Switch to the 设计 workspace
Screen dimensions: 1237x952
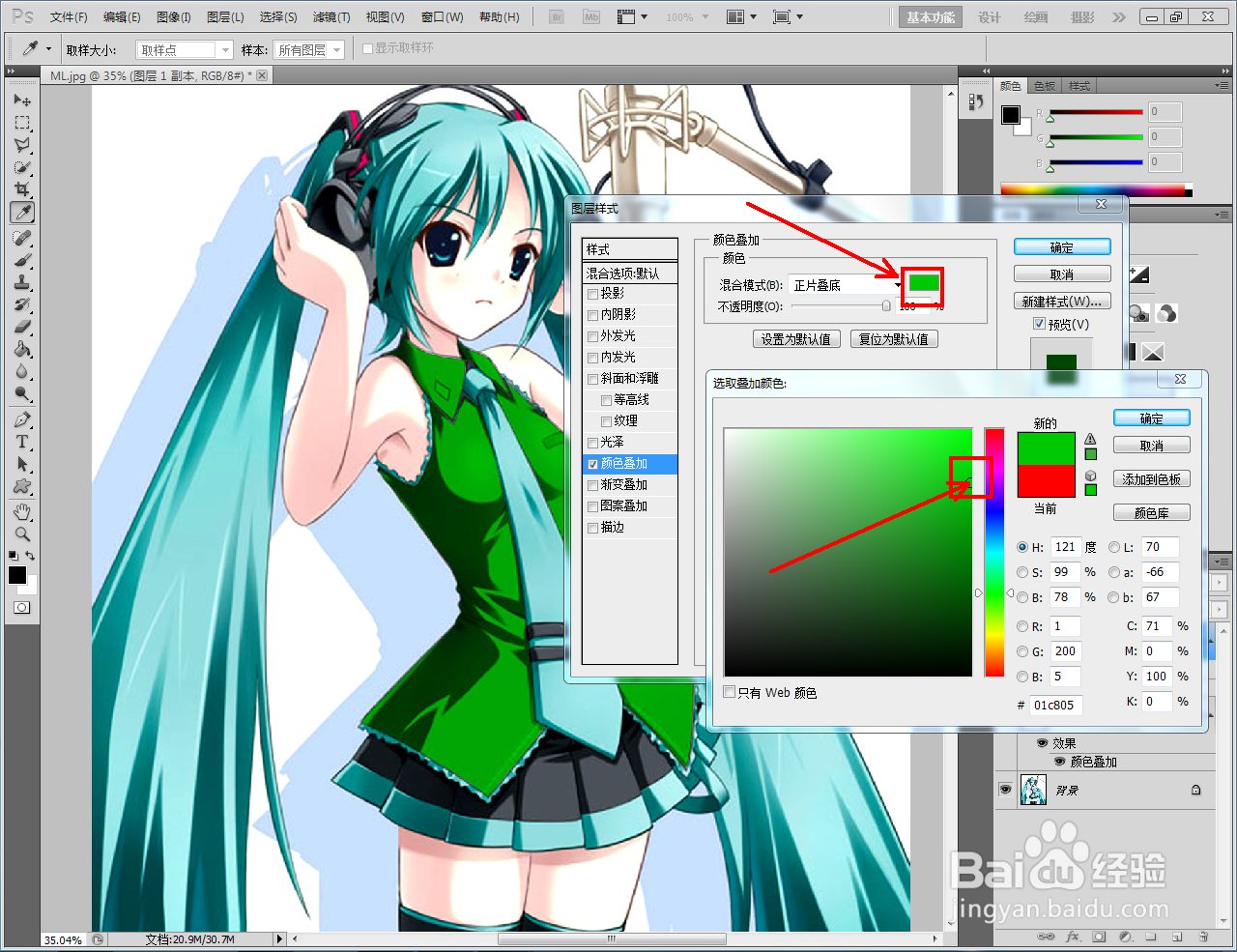pos(990,17)
